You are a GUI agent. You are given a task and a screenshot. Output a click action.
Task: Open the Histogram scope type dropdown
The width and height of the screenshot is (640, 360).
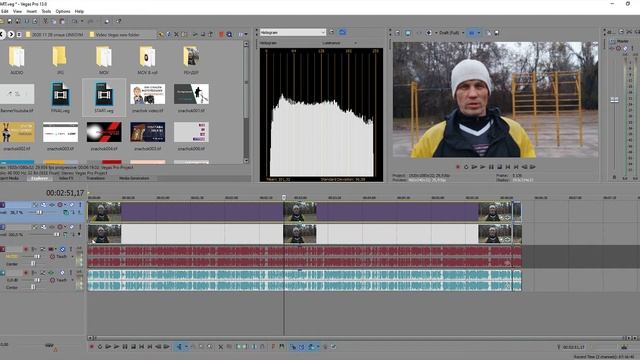click(x=293, y=32)
